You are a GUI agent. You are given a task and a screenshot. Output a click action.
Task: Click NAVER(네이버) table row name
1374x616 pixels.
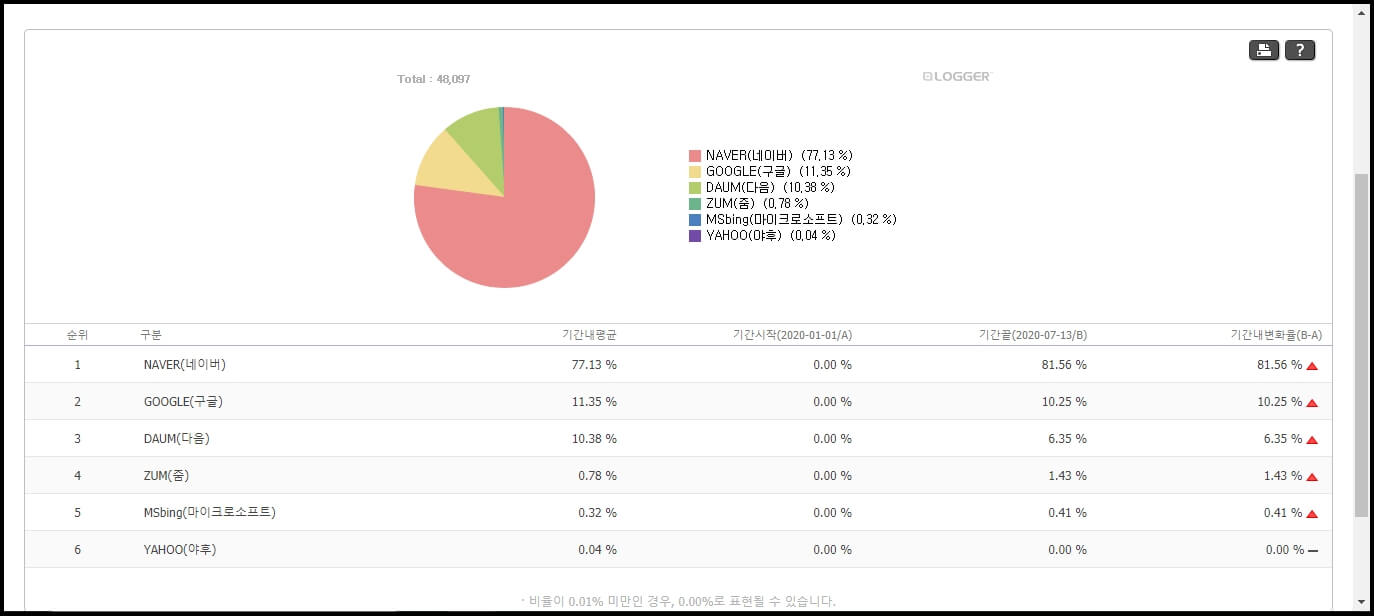tap(185, 365)
